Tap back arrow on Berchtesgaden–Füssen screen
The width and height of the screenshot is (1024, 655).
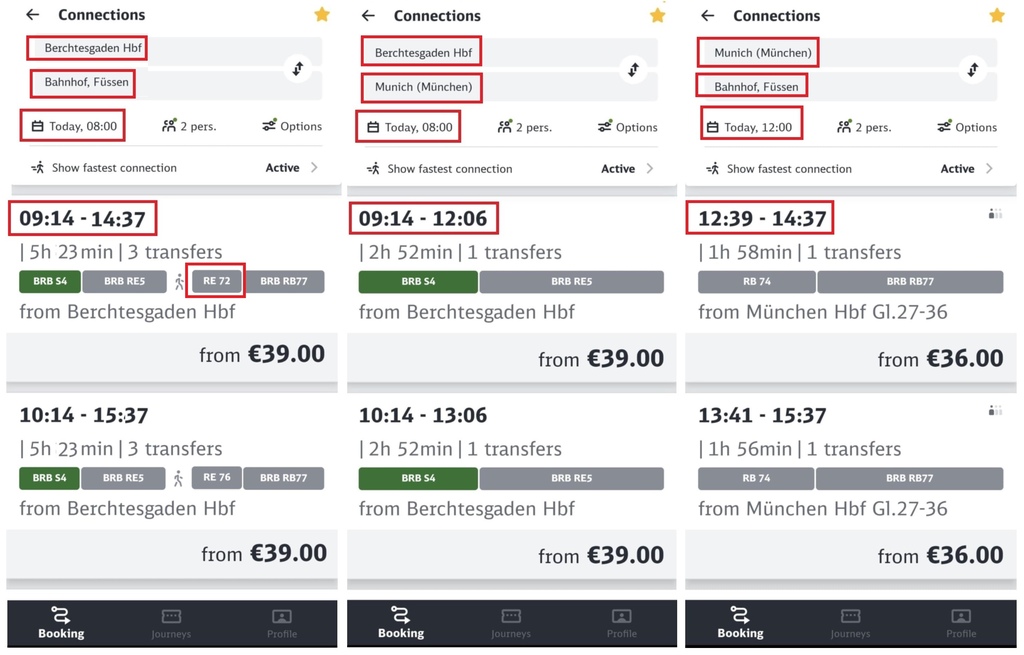33,14
